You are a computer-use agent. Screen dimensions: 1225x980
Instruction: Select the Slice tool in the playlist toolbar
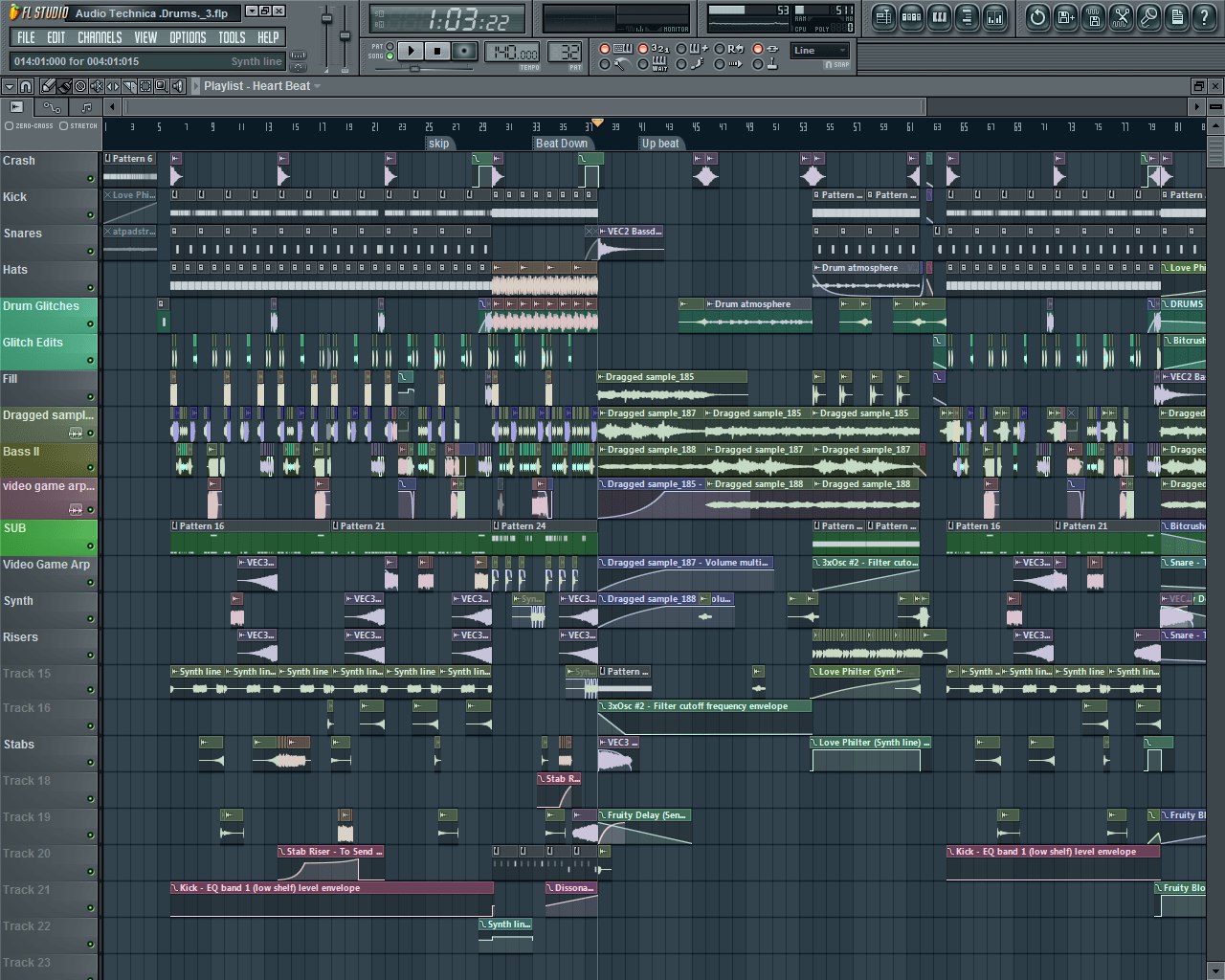[x=129, y=86]
